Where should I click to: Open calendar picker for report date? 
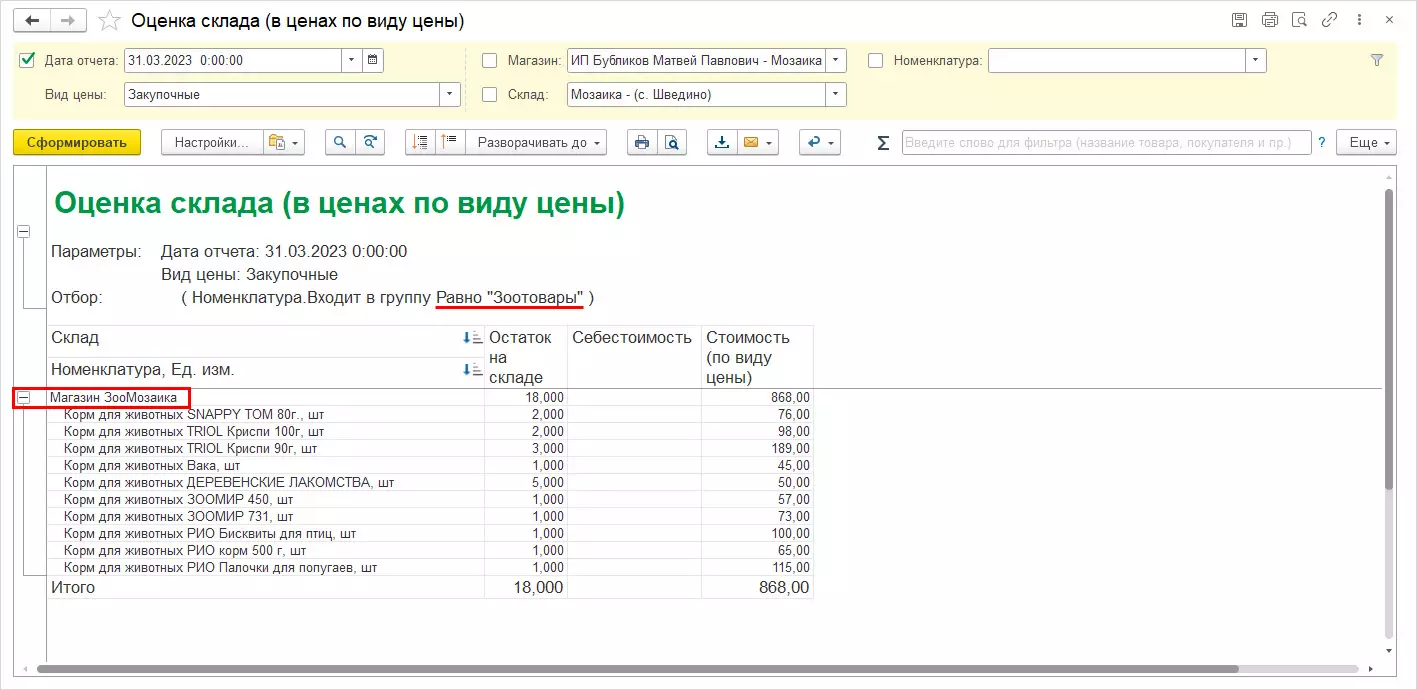(x=372, y=60)
